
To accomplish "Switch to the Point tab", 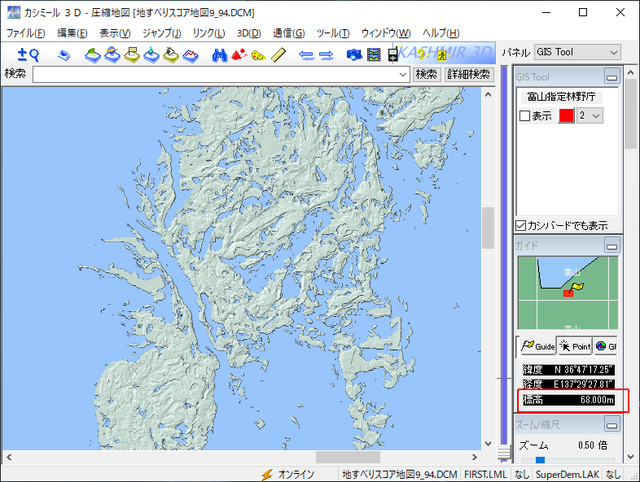I will pos(575,347).
